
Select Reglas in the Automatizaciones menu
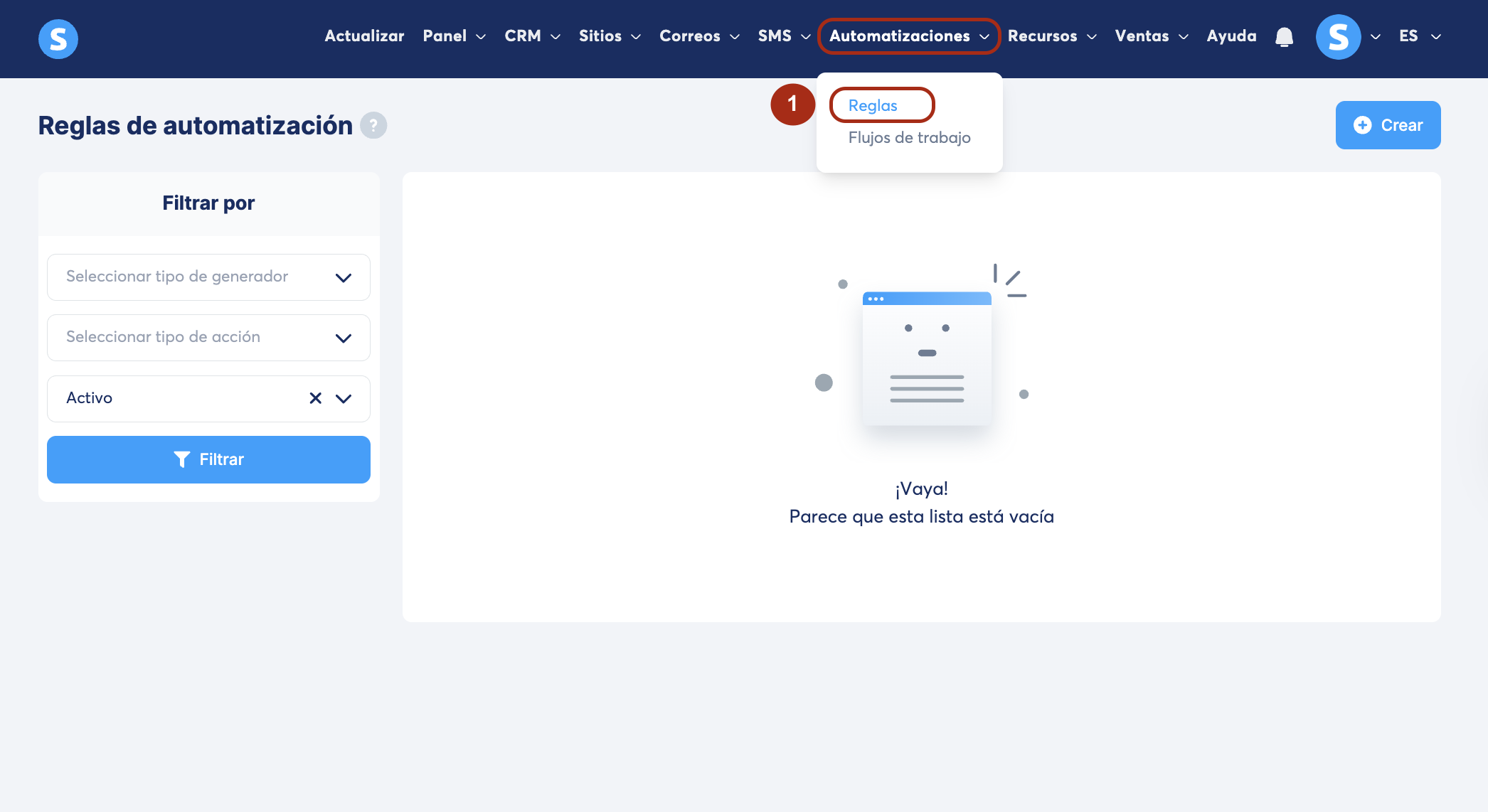873,105
